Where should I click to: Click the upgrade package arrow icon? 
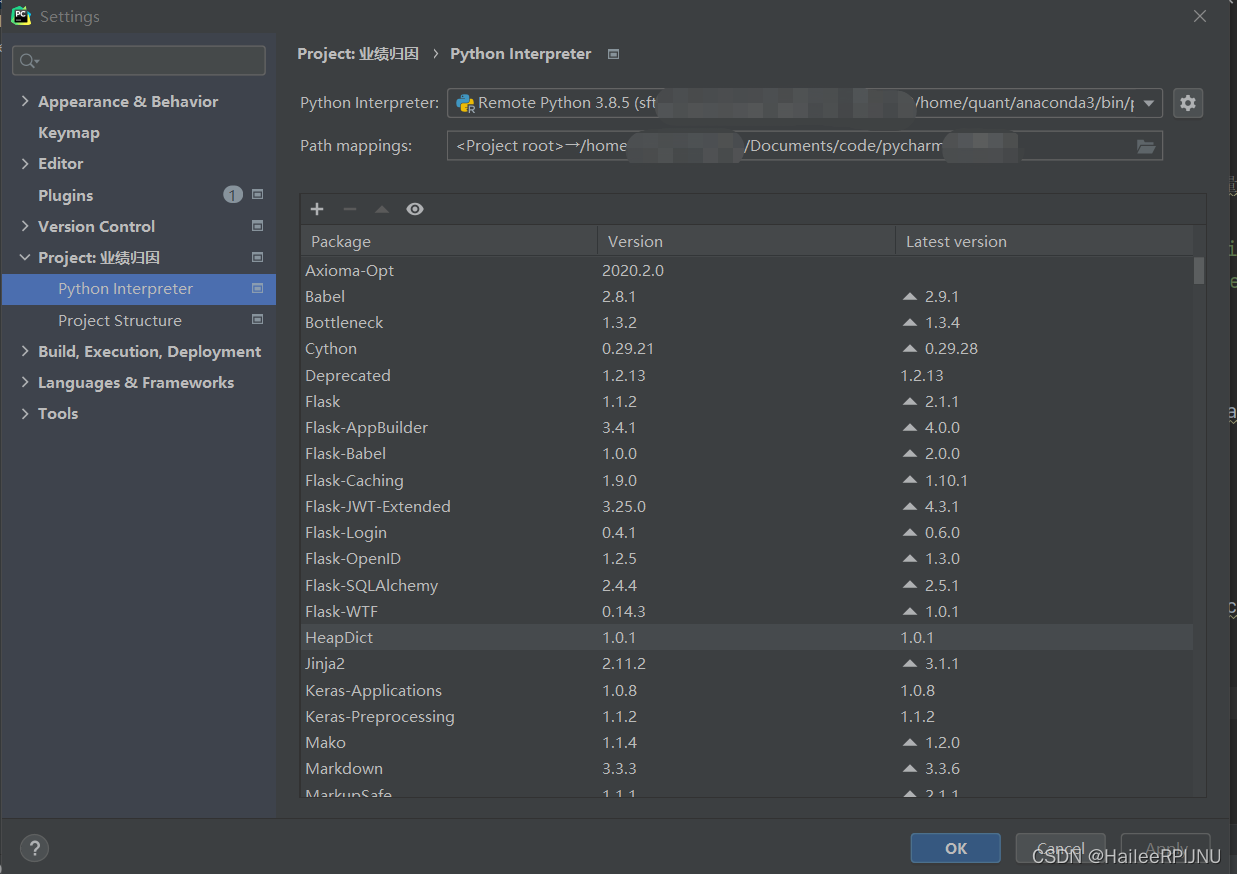tap(382, 209)
